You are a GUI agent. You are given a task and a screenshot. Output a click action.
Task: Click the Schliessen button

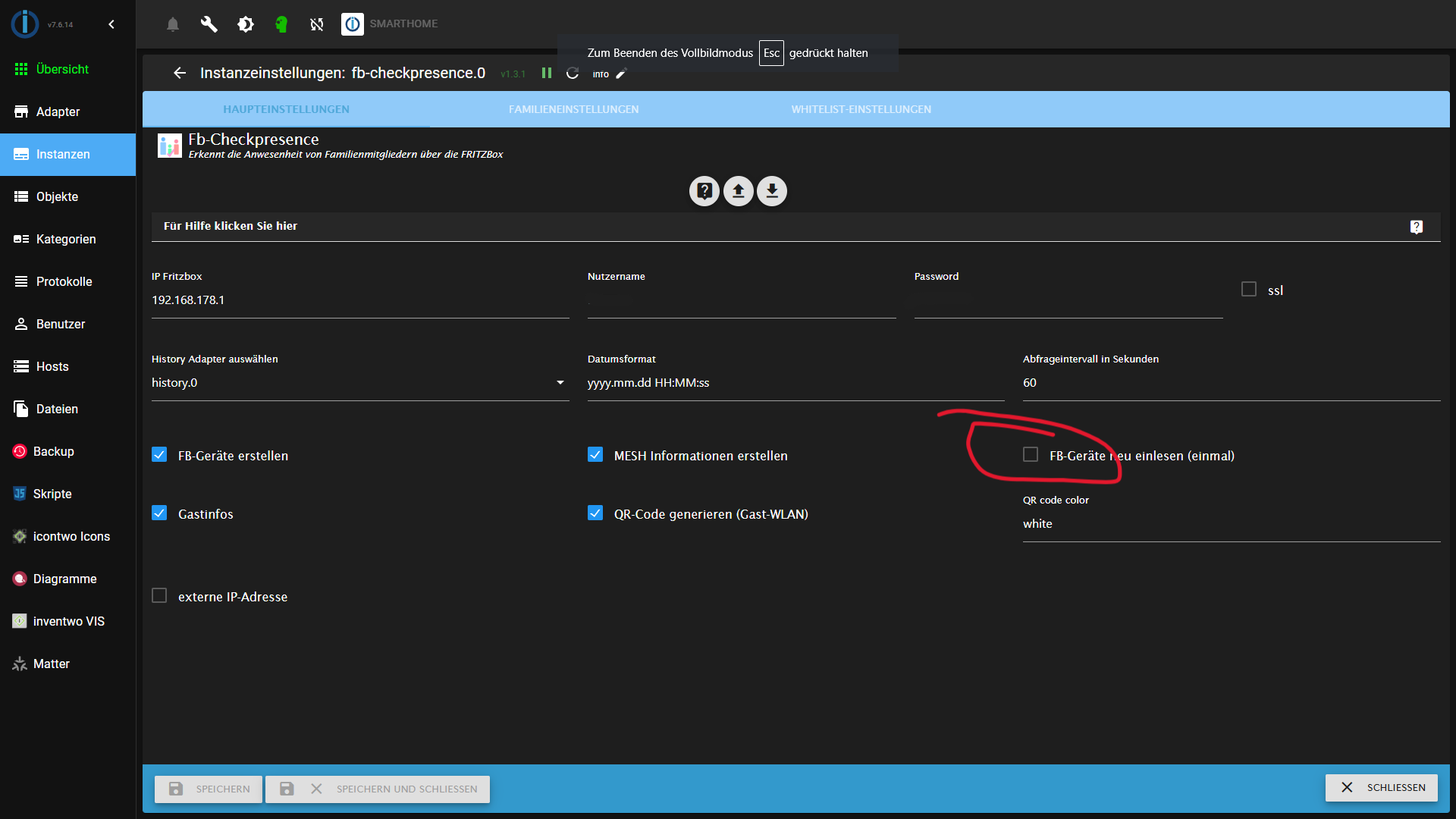(x=1381, y=787)
